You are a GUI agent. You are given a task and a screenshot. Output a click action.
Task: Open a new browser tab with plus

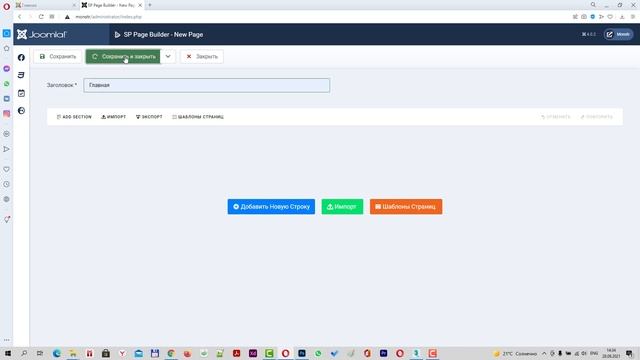click(x=150, y=5)
